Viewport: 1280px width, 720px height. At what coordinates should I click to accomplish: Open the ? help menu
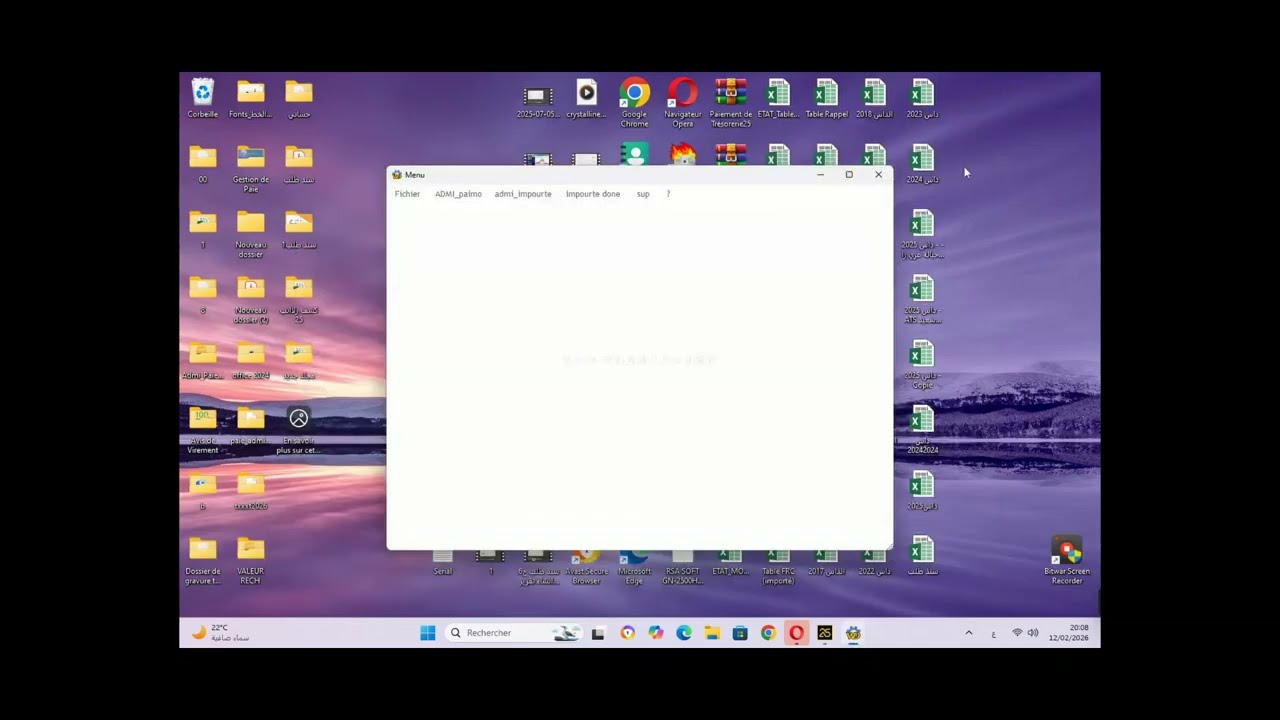click(x=668, y=194)
